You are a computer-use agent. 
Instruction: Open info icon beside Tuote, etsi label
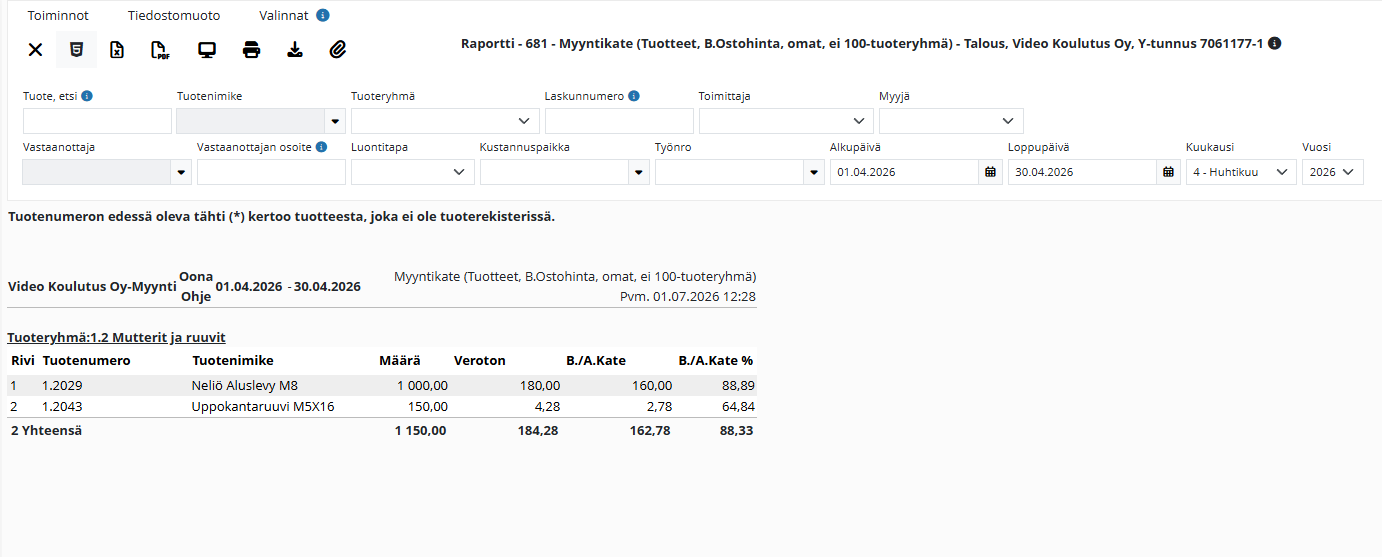(87, 96)
